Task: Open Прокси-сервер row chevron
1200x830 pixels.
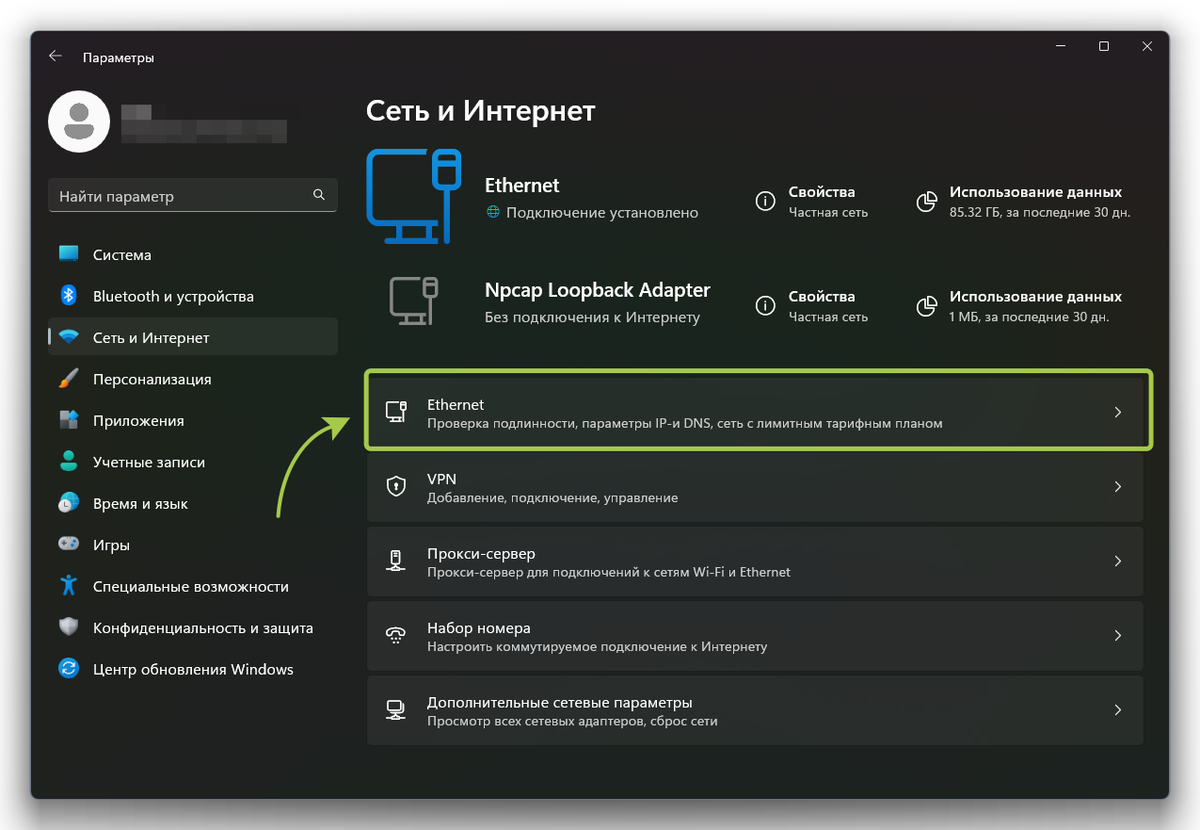Action: pyautogui.click(x=1118, y=561)
